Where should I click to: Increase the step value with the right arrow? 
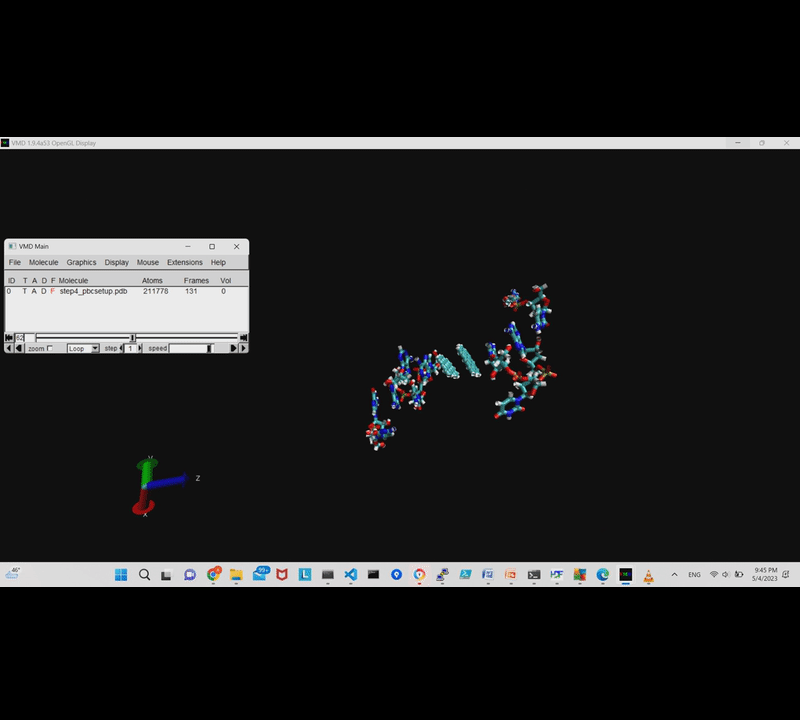(x=140, y=348)
